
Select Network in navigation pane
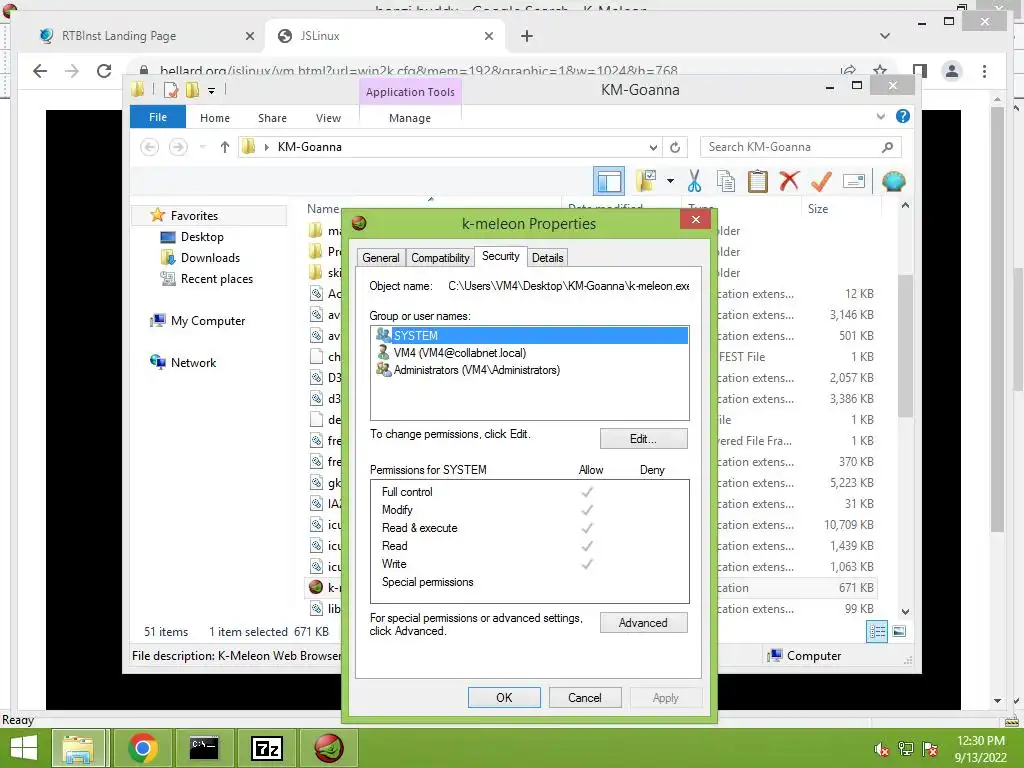[x=193, y=362]
